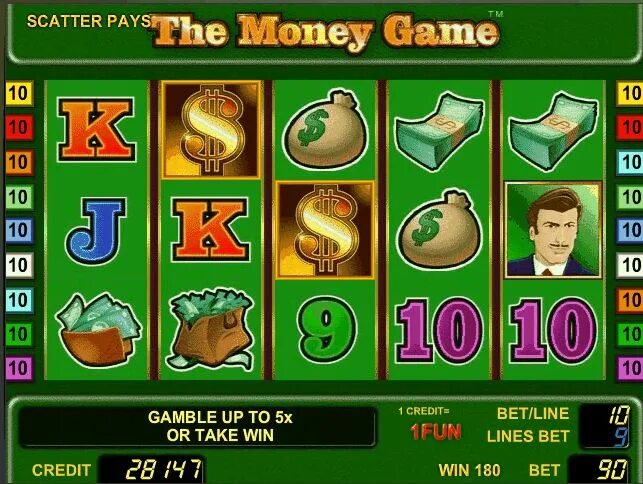643x484 pixels.
Task: Select the yellow payline 10 marker on left
Action: tap(19, 94)
